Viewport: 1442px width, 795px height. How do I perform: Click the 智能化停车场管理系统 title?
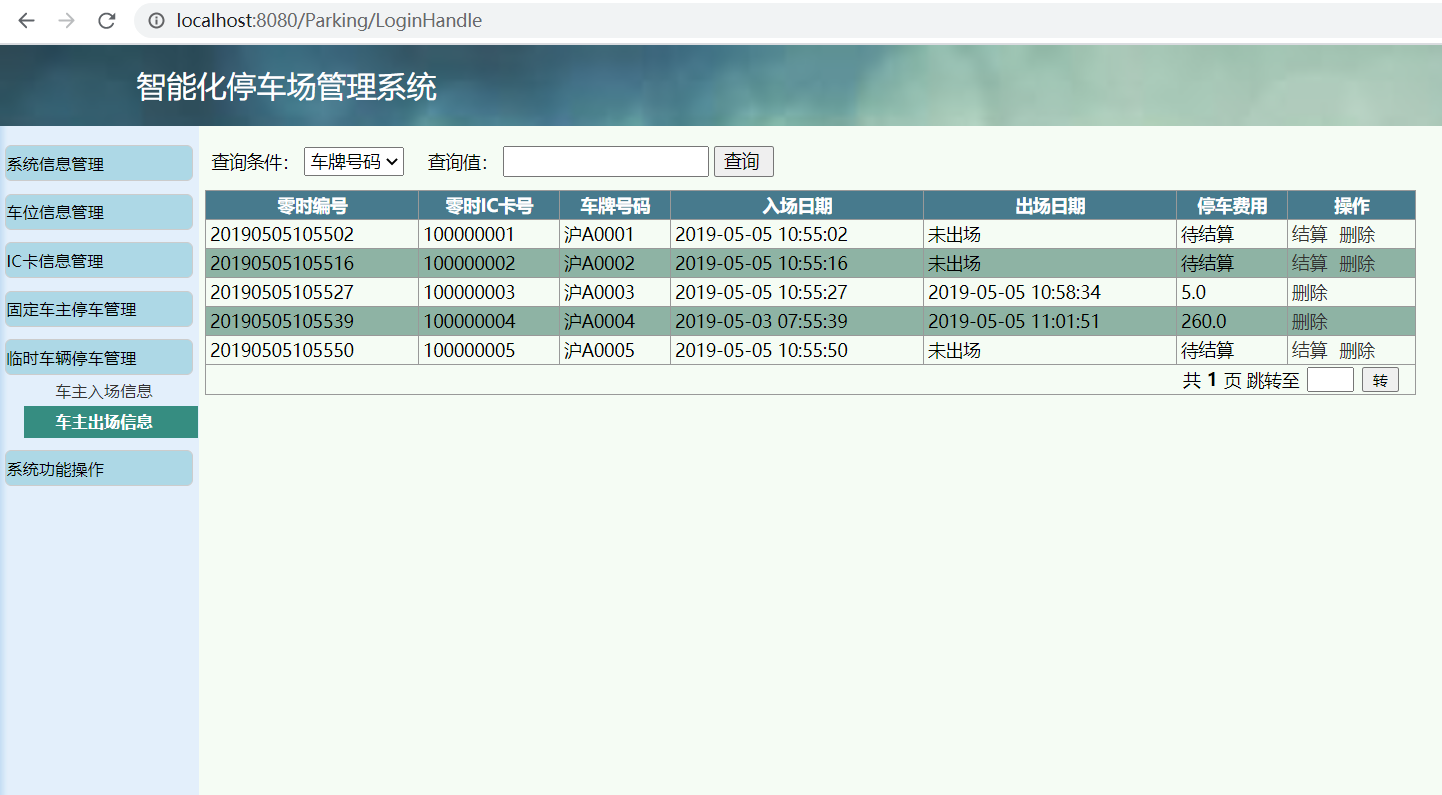click(287, 87)
